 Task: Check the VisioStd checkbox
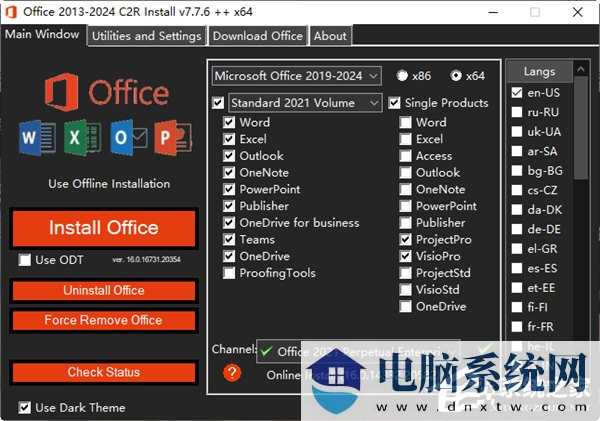coord(406,290)
